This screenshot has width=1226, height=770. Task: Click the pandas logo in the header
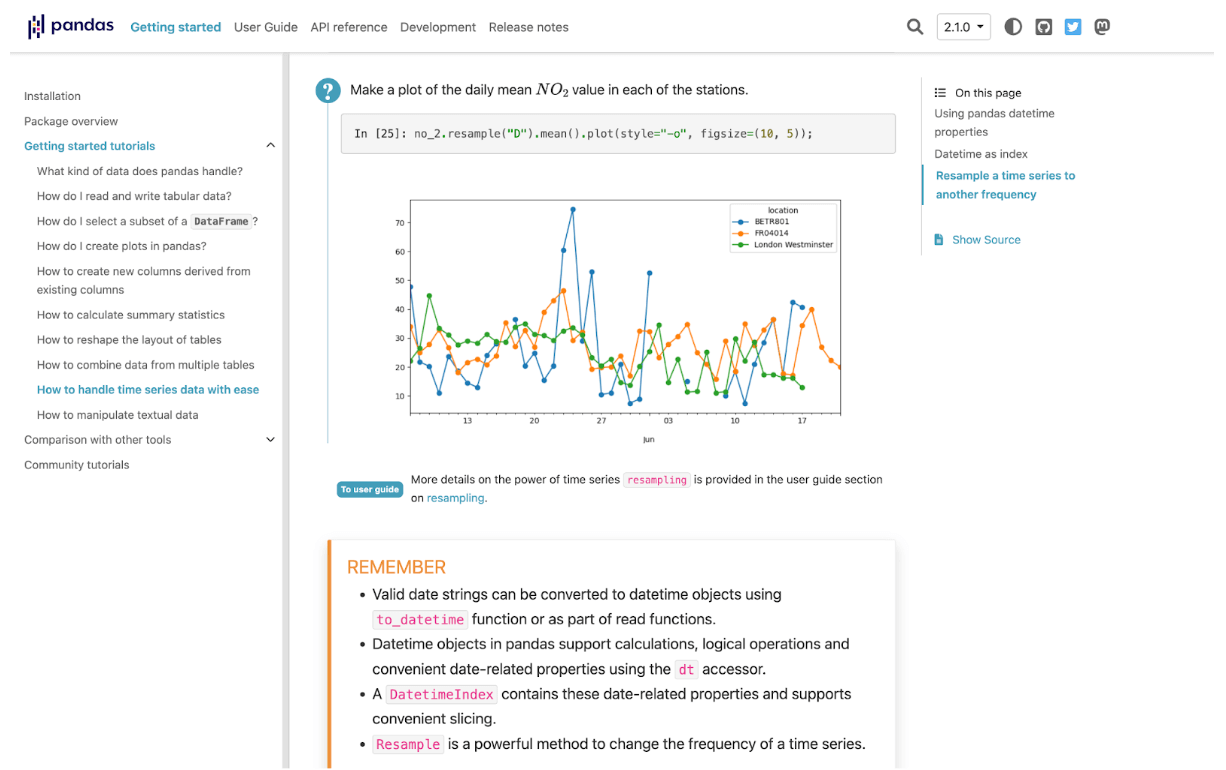pyautogui.click(x=70, y=27)
